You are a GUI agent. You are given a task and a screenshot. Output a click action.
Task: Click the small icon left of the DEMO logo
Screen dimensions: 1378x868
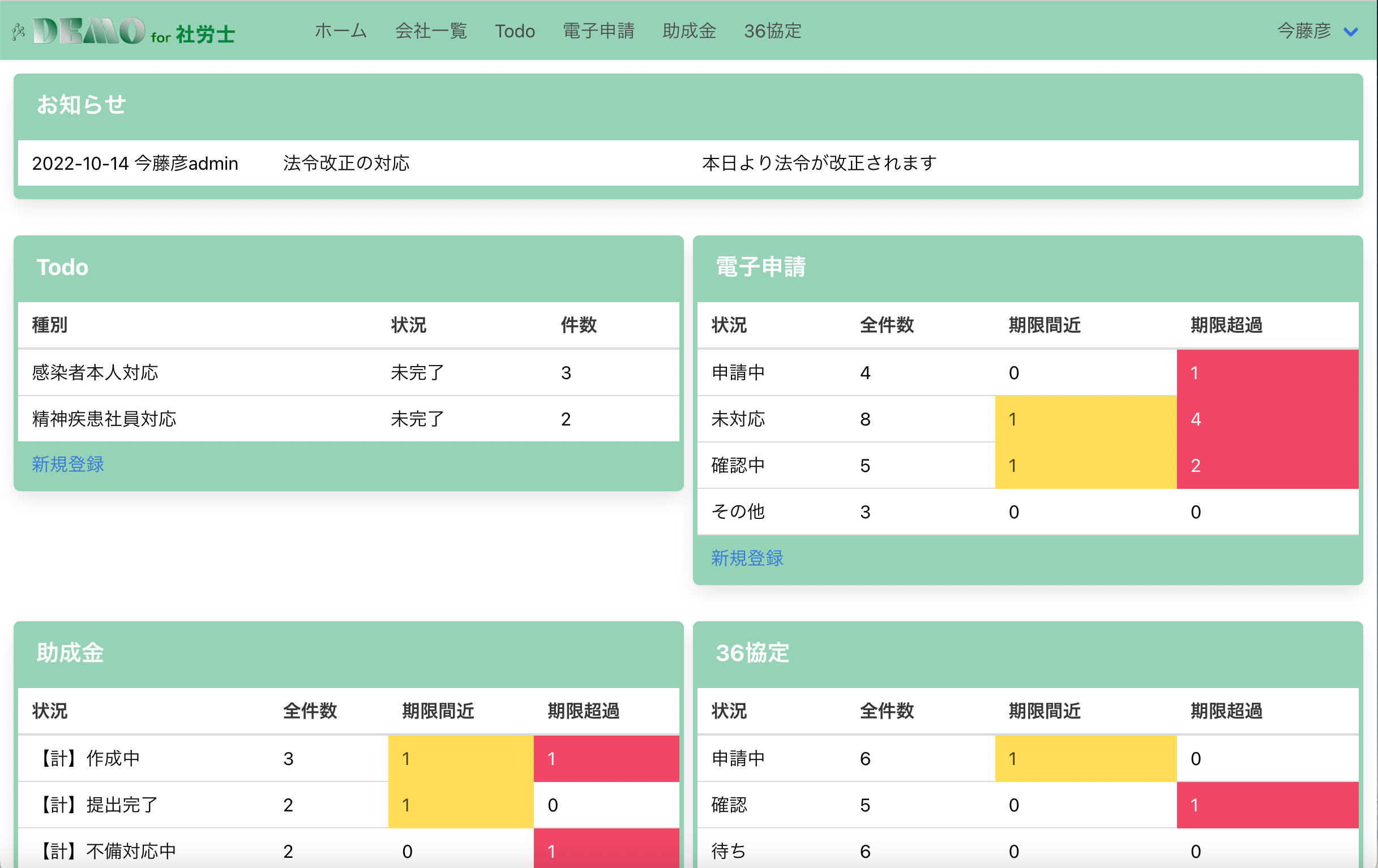pyautogui.click(x=17, y=32)
